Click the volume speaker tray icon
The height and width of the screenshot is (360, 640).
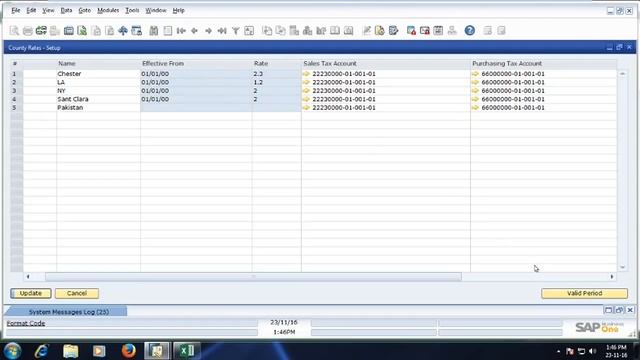(593, 351)
